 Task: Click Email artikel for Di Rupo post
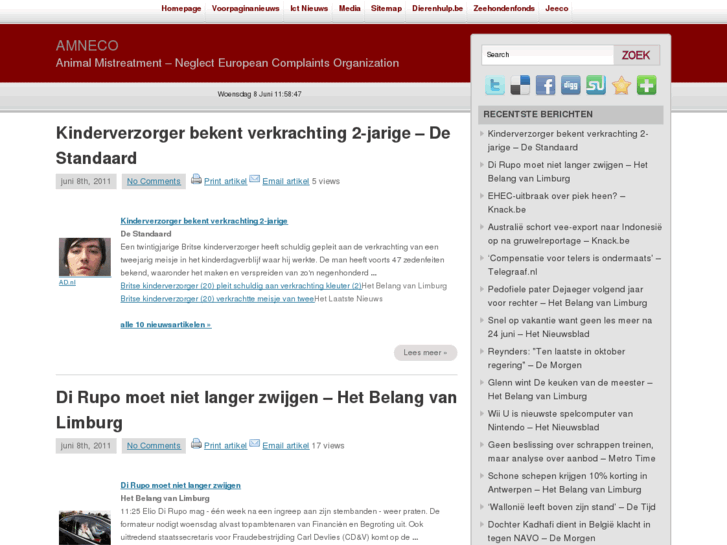click(286, 446)
